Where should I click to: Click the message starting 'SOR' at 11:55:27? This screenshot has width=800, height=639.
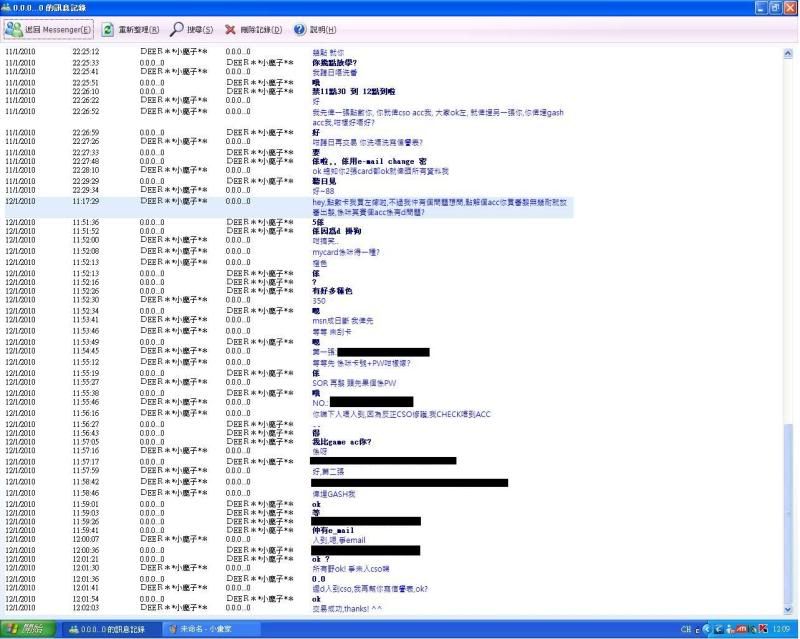[354, 383]
